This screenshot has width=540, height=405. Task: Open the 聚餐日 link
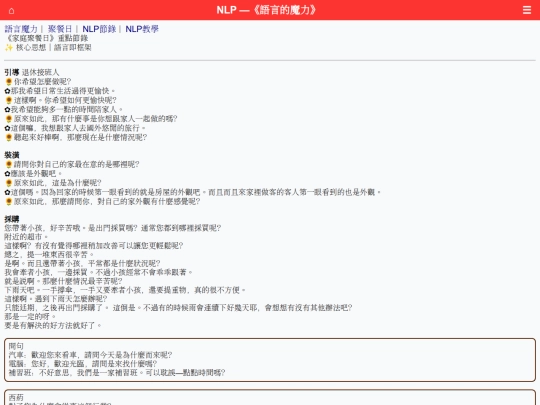click(x=60, y=29)
